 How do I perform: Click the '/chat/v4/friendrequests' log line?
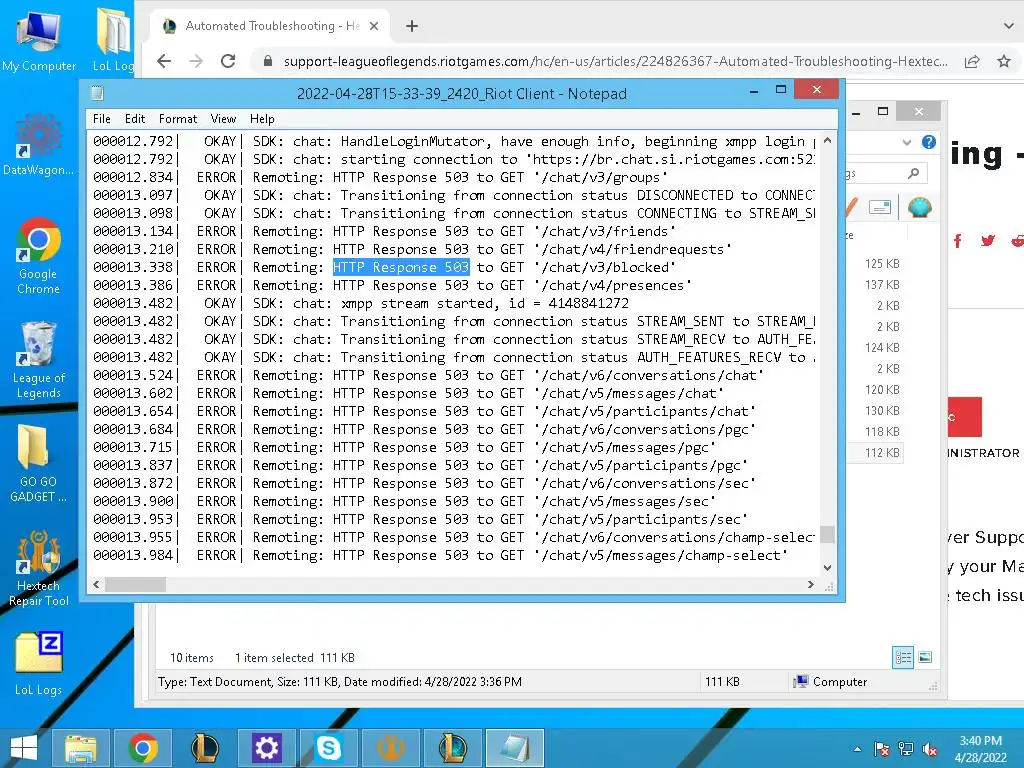413,249
